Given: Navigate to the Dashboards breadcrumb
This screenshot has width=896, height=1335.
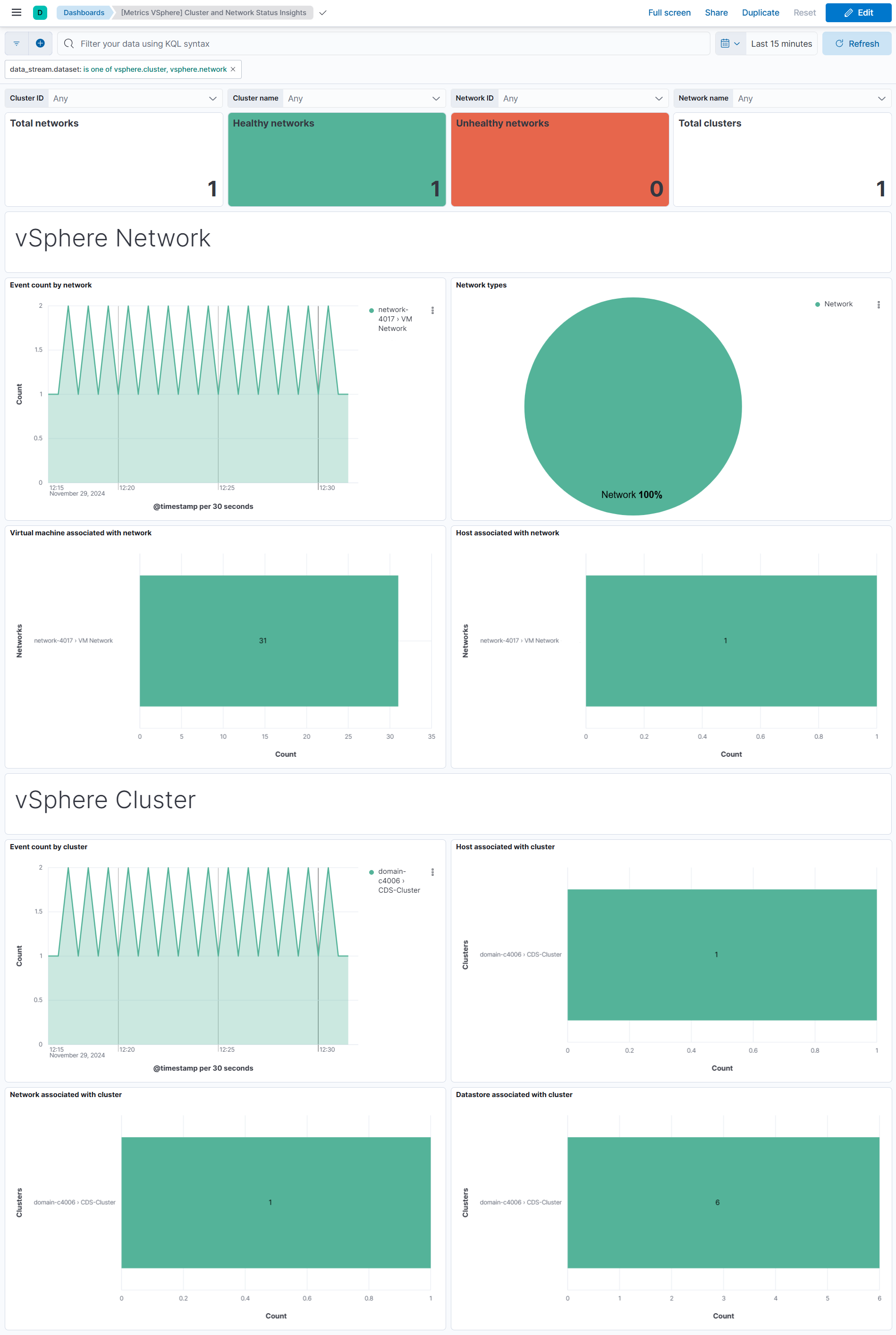Looking at the screenshot, I should click(x=84, y=12).
